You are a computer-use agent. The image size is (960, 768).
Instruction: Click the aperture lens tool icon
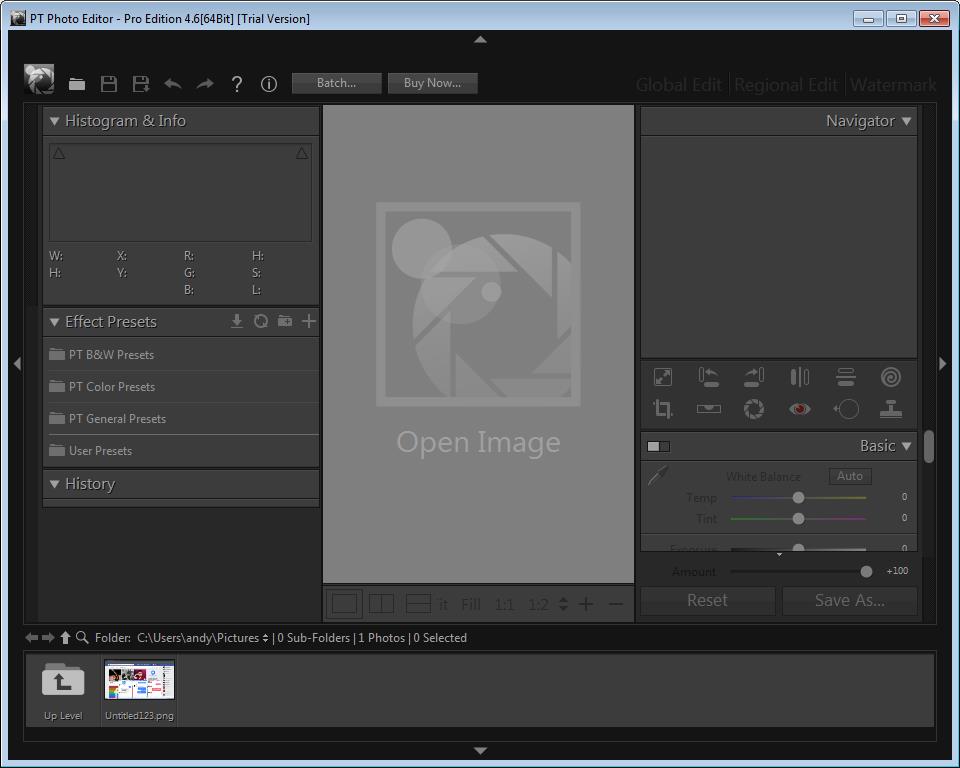[x=754, y=409]
